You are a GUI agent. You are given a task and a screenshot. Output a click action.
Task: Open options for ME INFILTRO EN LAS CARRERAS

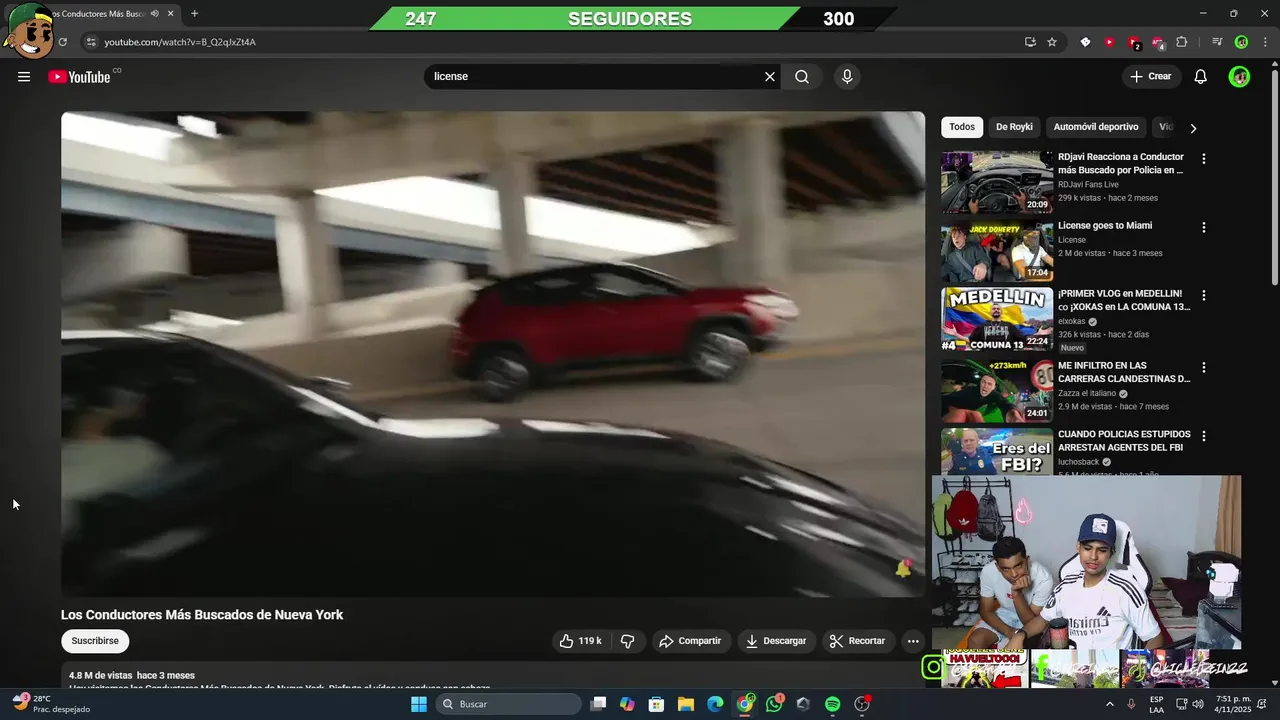pyautogui.click(x=1204, y=367)
